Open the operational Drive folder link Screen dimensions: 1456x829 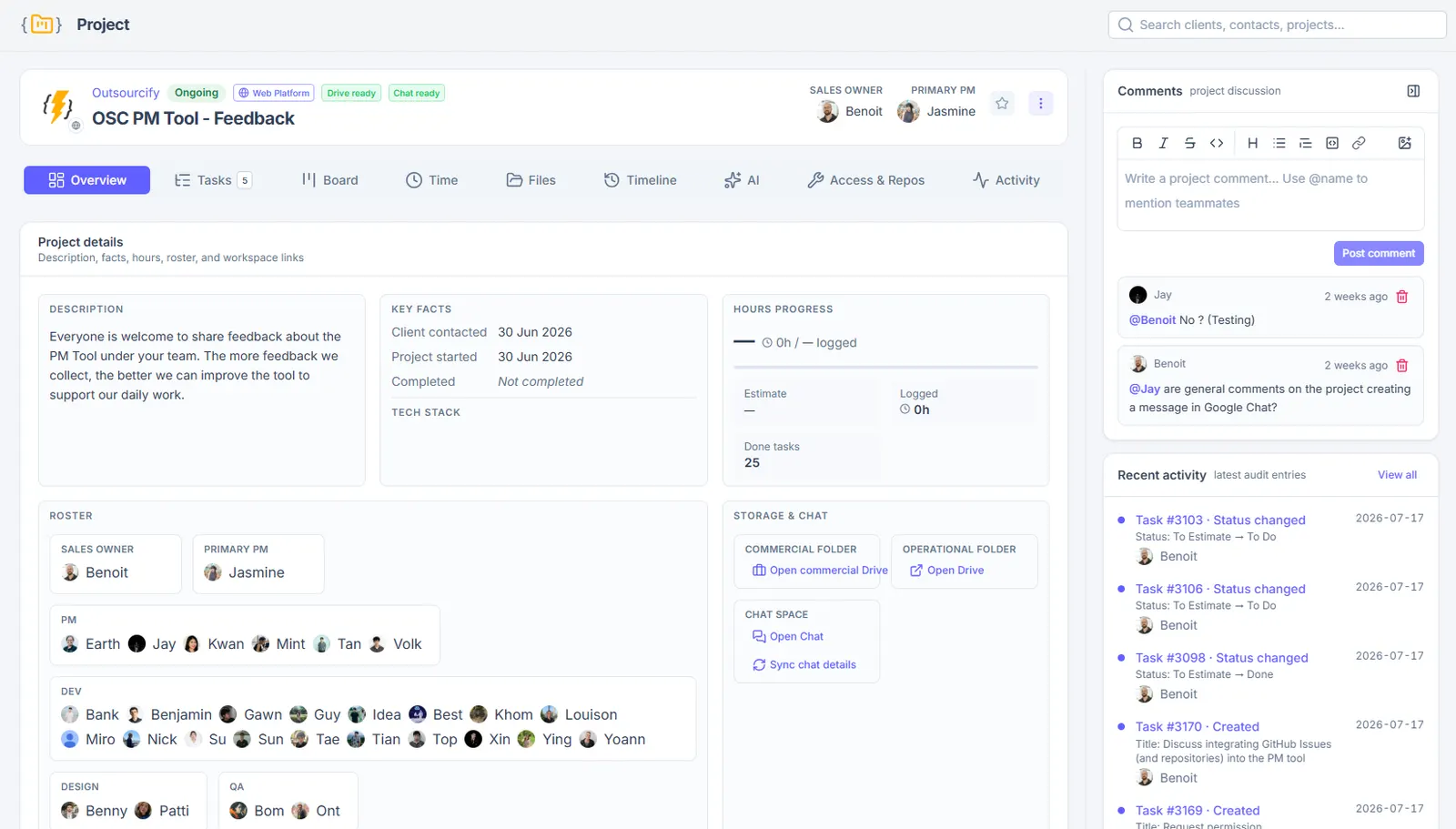(x=947, y=571)
